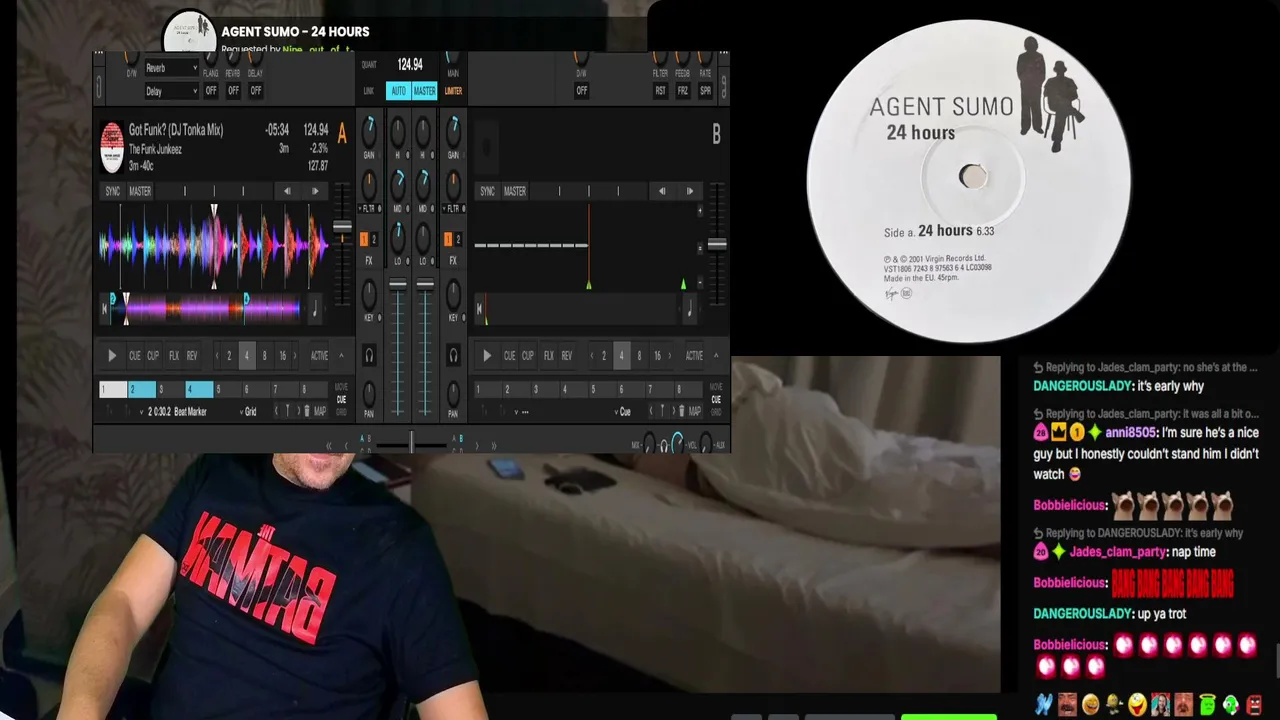Screen dimensions: 1280x720
Task: Increase Deck A loop size with right arrow
Action: click(x=297, y=356)
